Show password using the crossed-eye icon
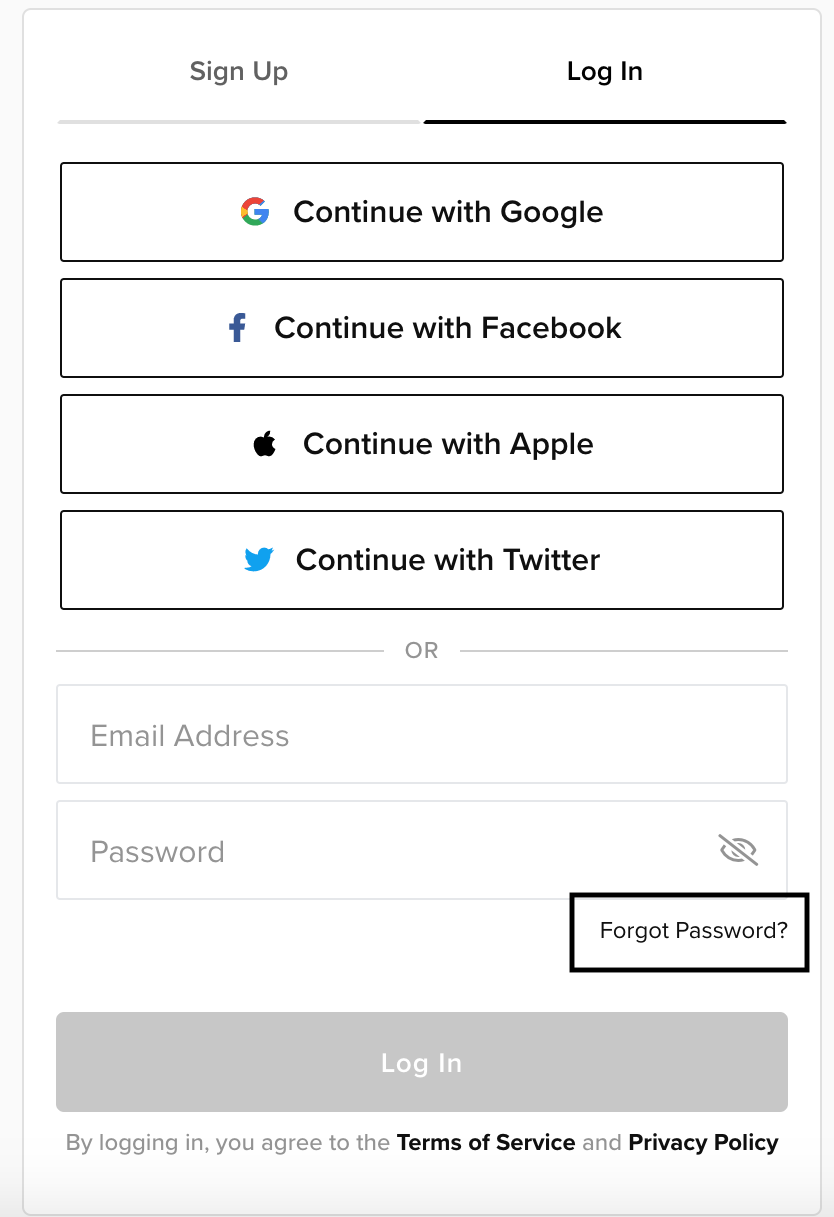The height and width of the screenshot is (1217, 834). click(738, 851)
